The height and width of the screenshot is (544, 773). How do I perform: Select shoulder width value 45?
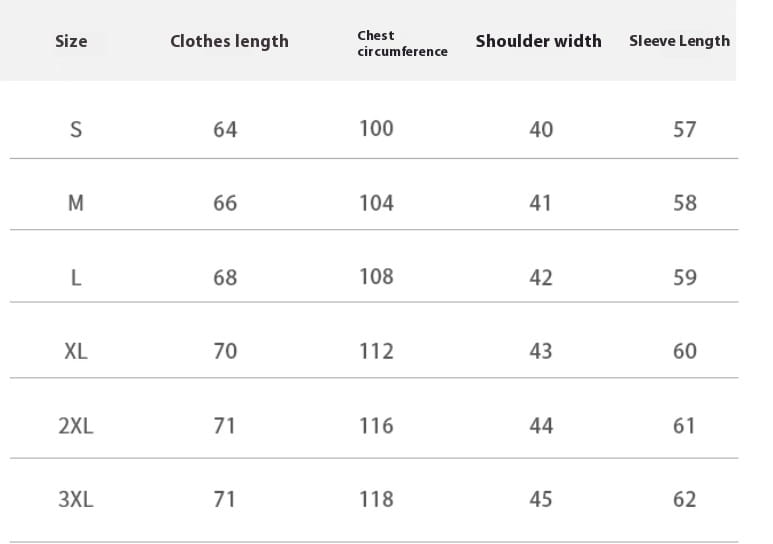(x=541, y=500)
